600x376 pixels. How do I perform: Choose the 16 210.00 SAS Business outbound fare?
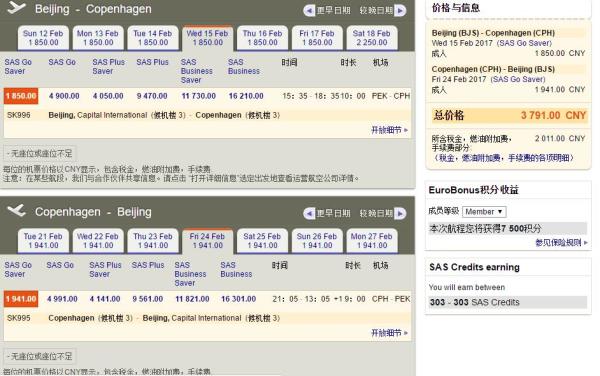246,96
